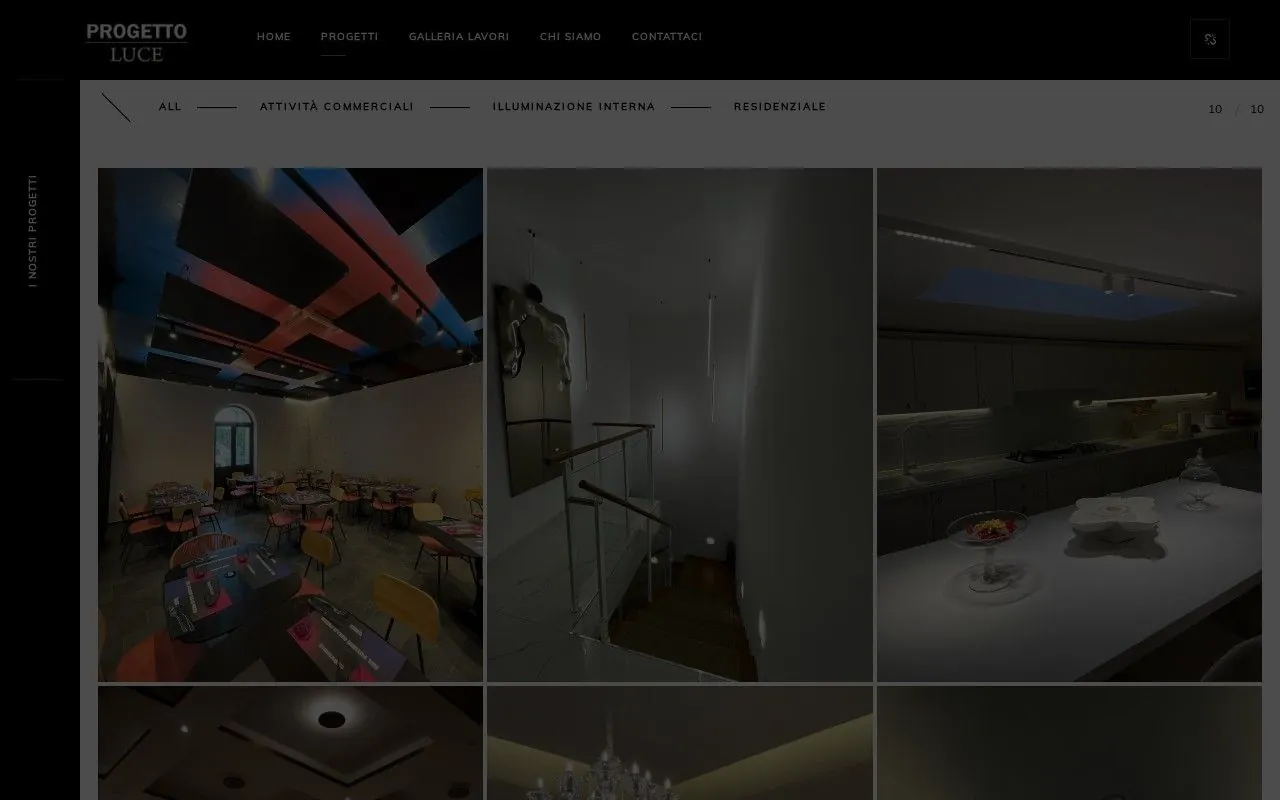Open the Home menu item
The image size is (1280, 800).
pyautogui.click(x=274, y=37)
